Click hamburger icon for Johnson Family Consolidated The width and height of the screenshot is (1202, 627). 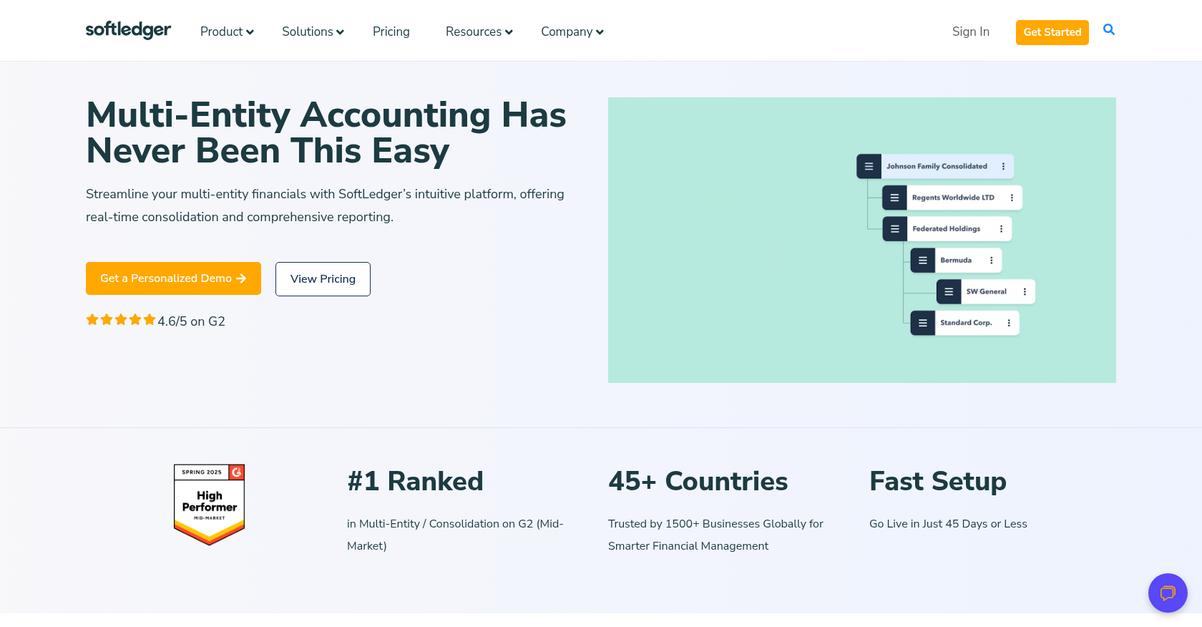point(869,166)
